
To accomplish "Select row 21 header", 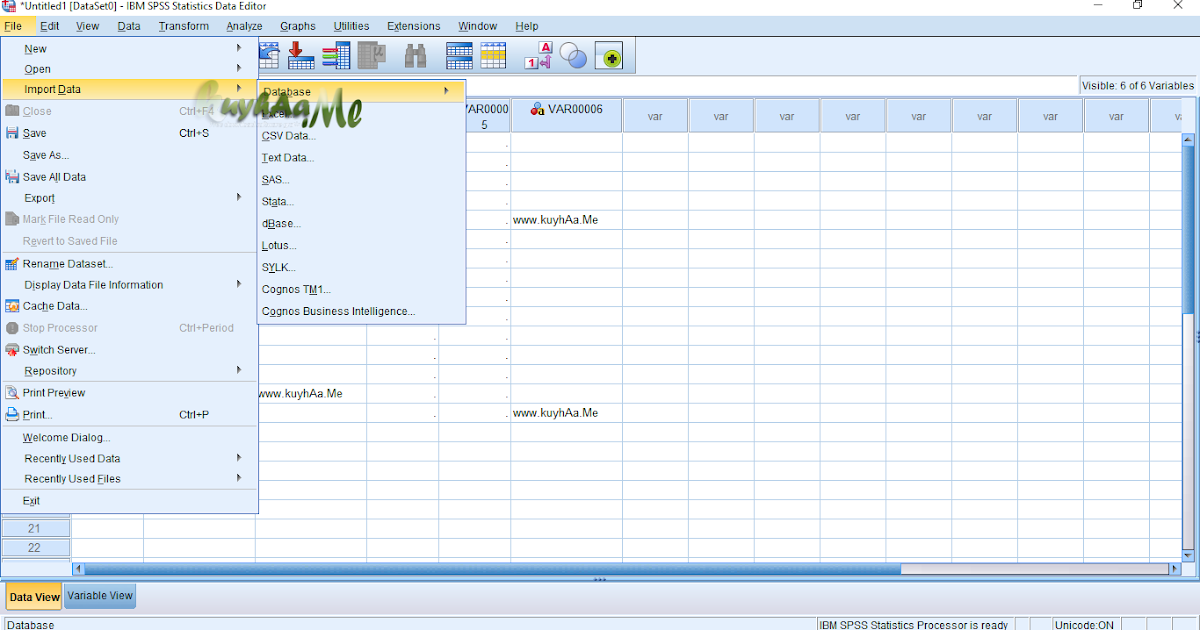I will coord(34,528).
